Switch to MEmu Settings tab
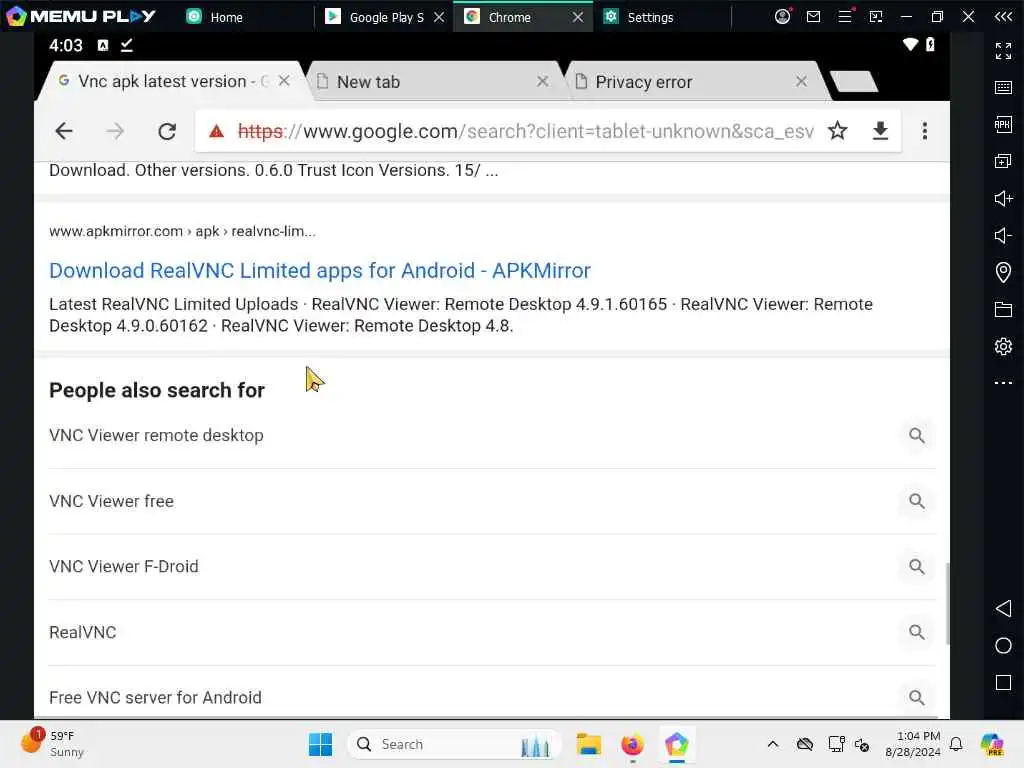1024x768 pixels. coord(650,17)
